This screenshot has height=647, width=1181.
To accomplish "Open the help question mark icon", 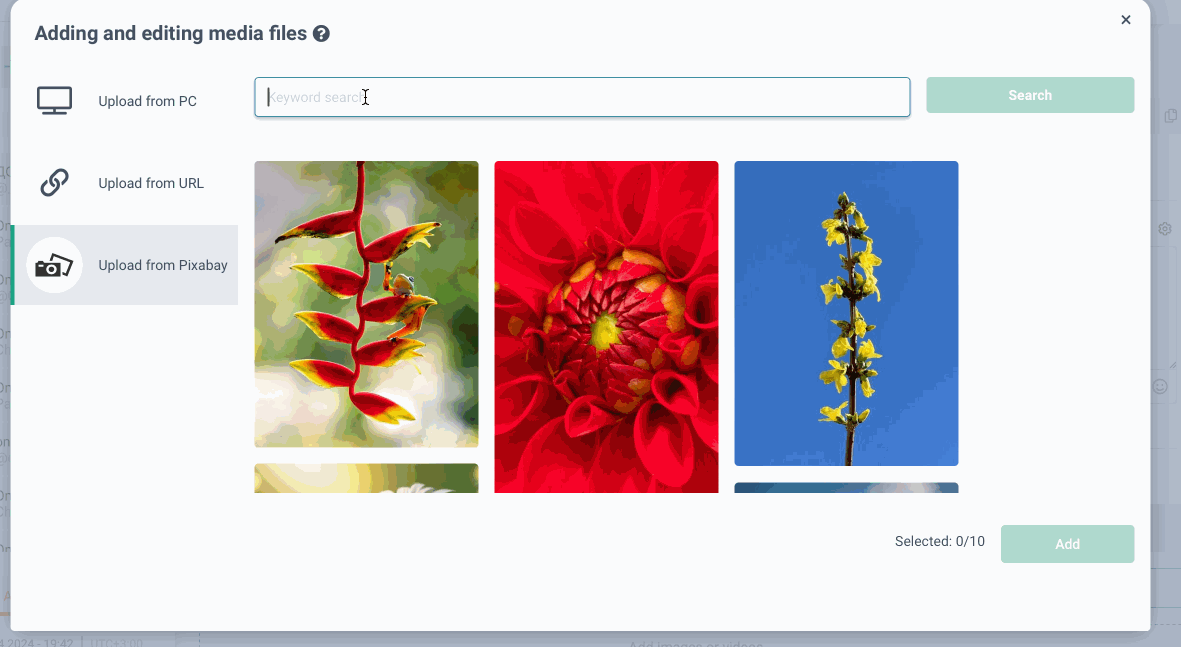I will pos(322,34).
